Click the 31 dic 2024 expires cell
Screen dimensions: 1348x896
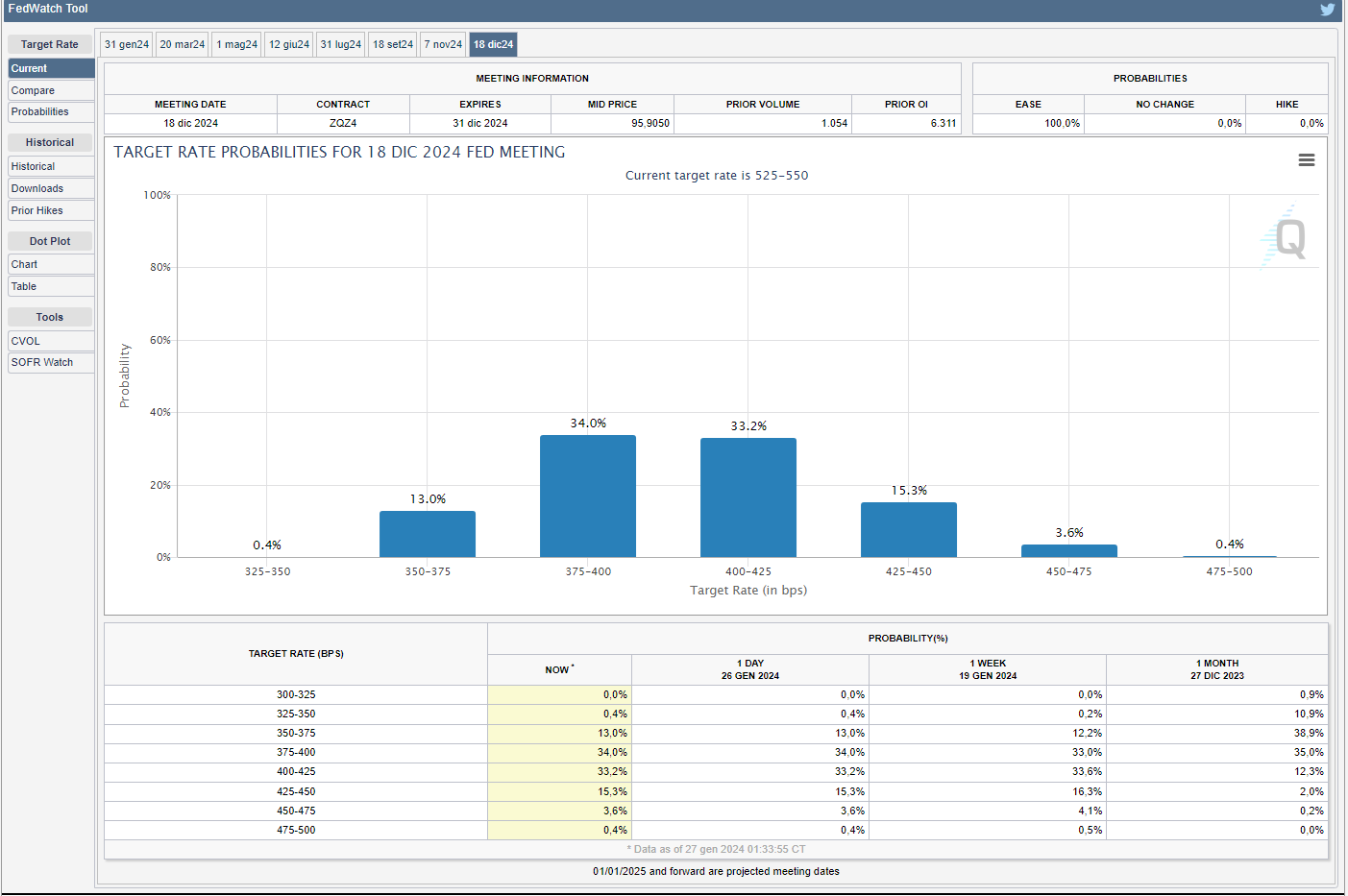(x=480, y=123)
